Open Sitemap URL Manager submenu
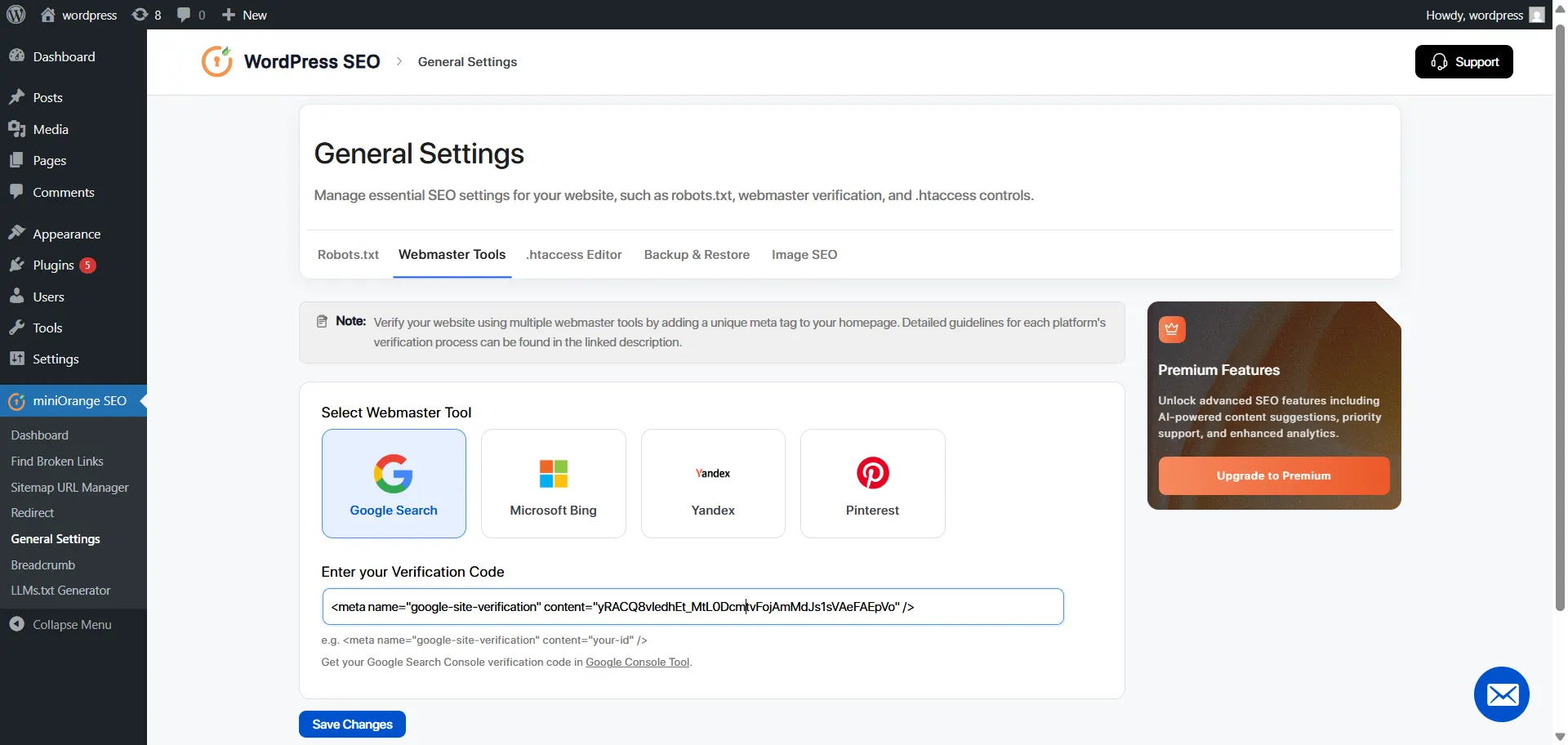The image size is (1568, 745). click(70, 488)
